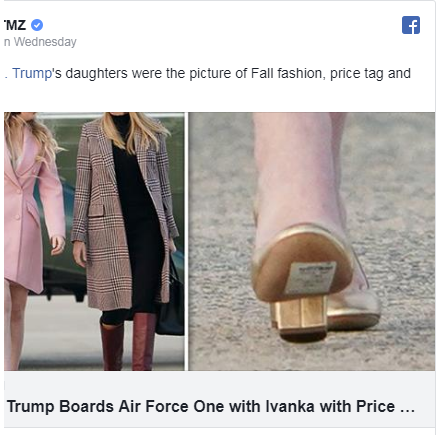436x435 pixels.
Task: Open the TMZ page name
Action: pos(15,25)
